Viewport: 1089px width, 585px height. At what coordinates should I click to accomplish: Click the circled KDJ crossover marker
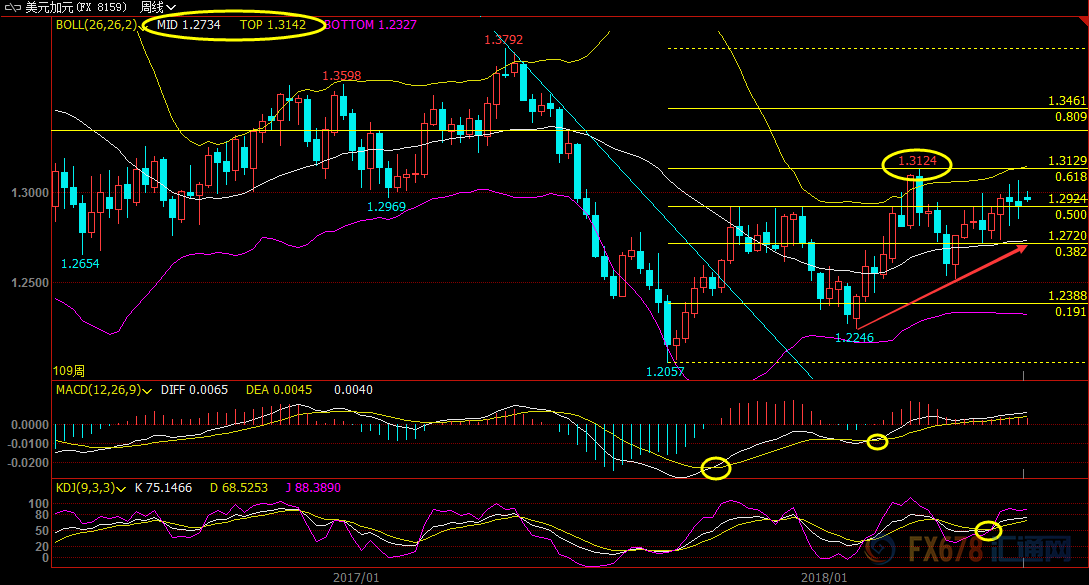tap(988, 531)
